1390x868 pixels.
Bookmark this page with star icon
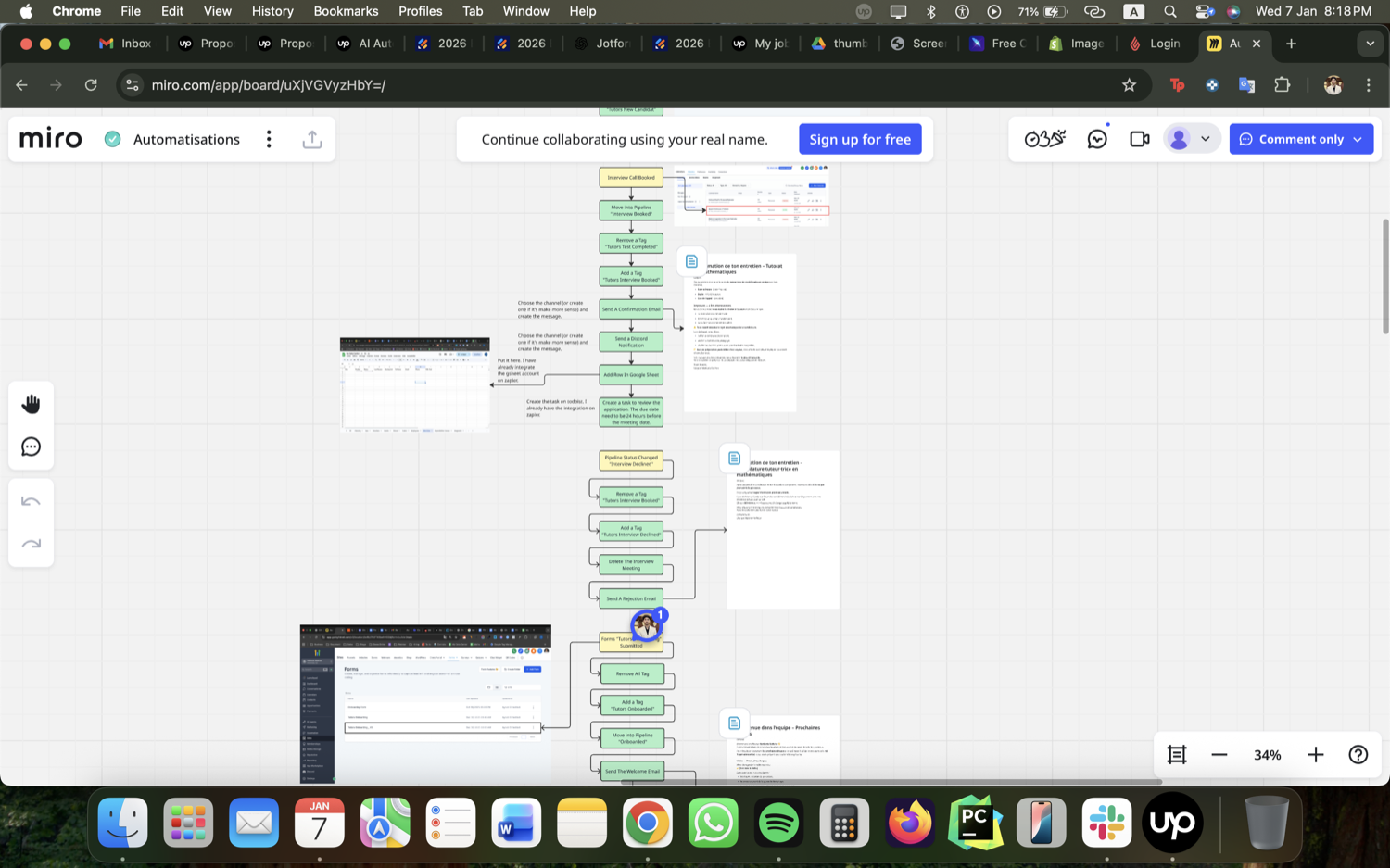[1129, 85]
